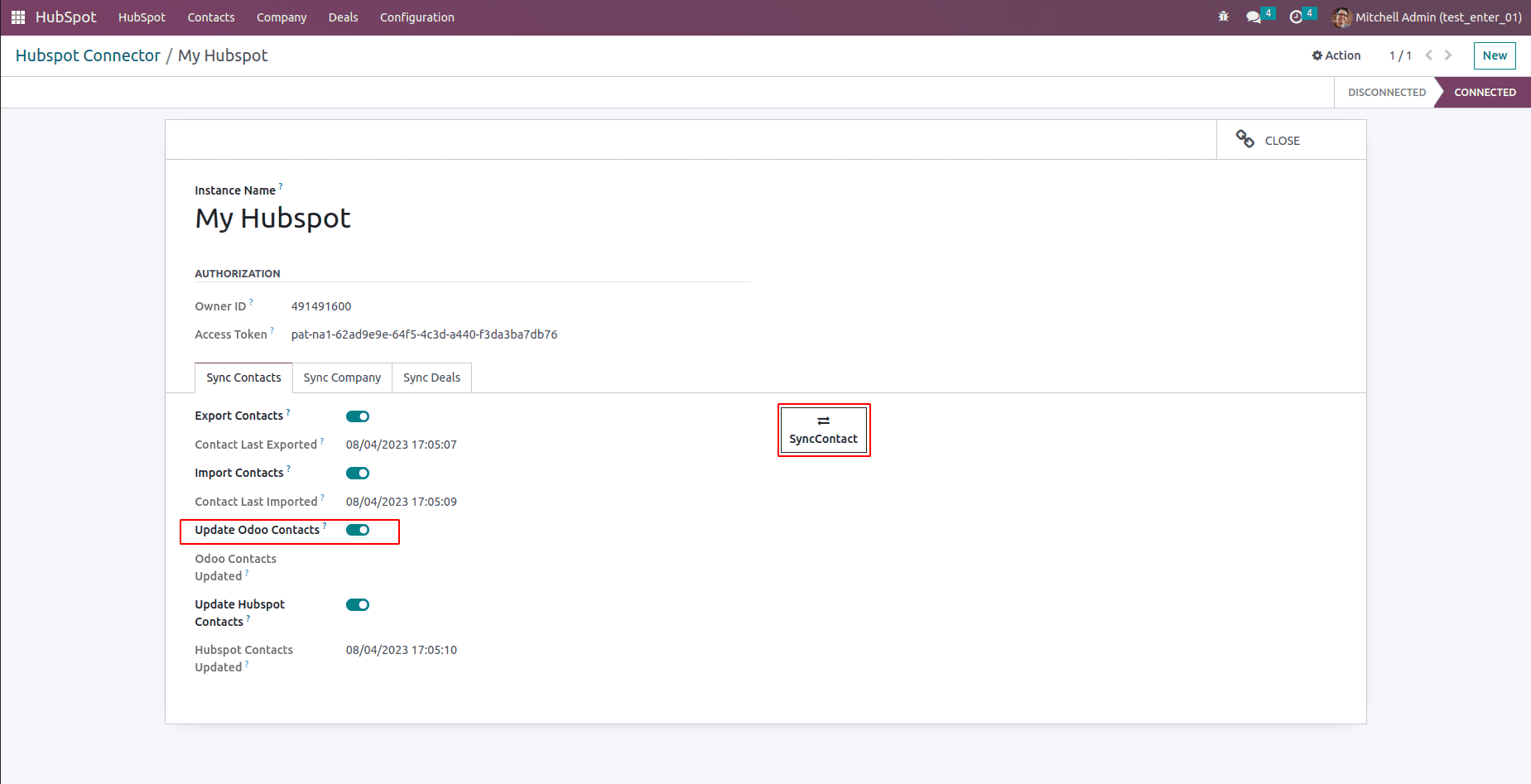
Task: Toggle Import Contacts switch
Action: point(358,474)
